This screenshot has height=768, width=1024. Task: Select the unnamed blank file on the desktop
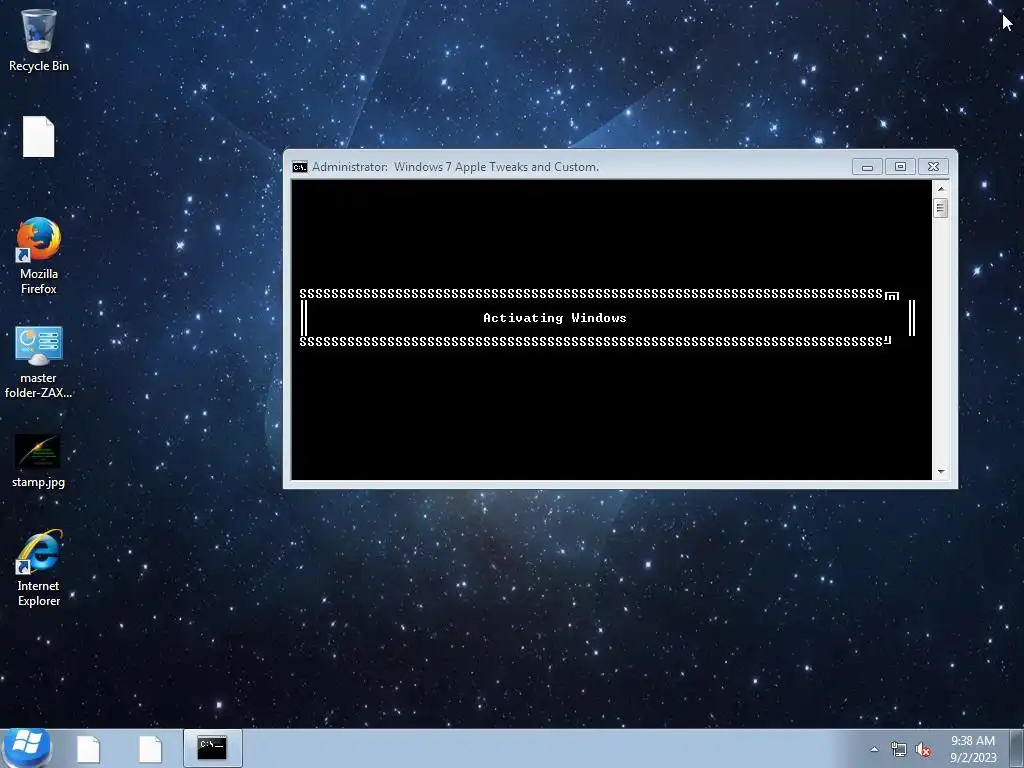(x=39, y=136)
